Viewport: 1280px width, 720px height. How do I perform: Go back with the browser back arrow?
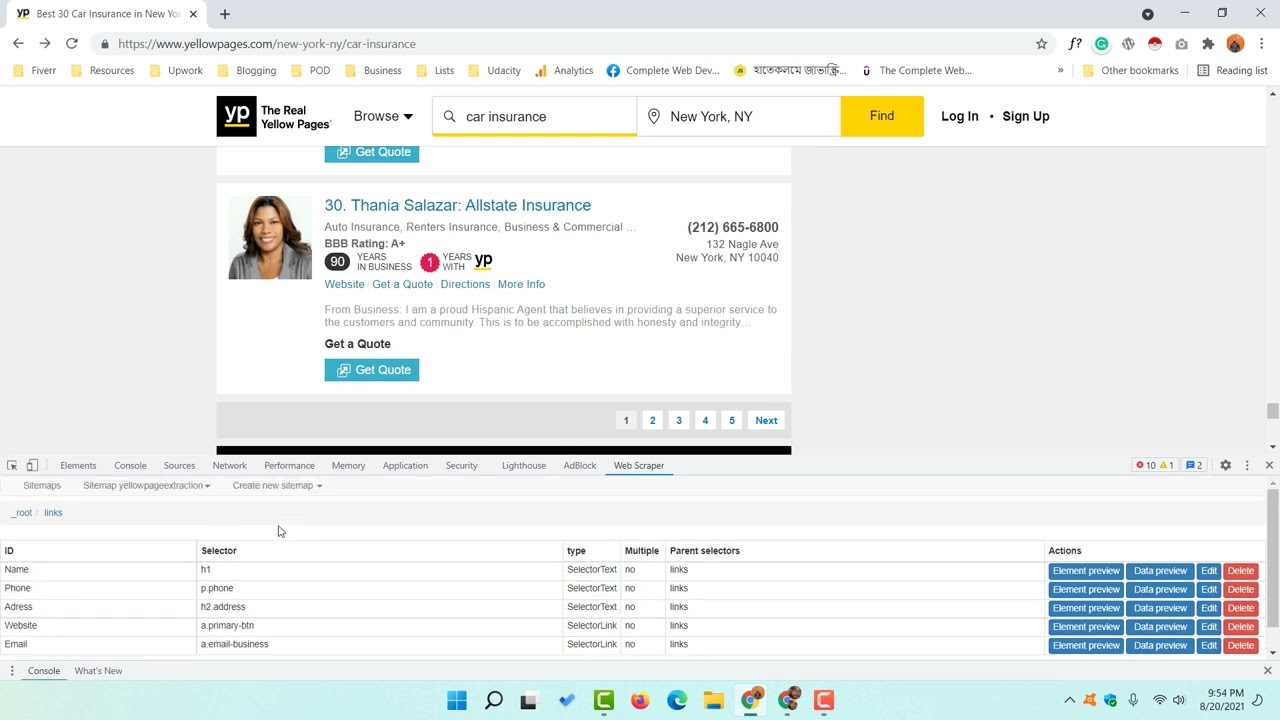pos(18,44)
